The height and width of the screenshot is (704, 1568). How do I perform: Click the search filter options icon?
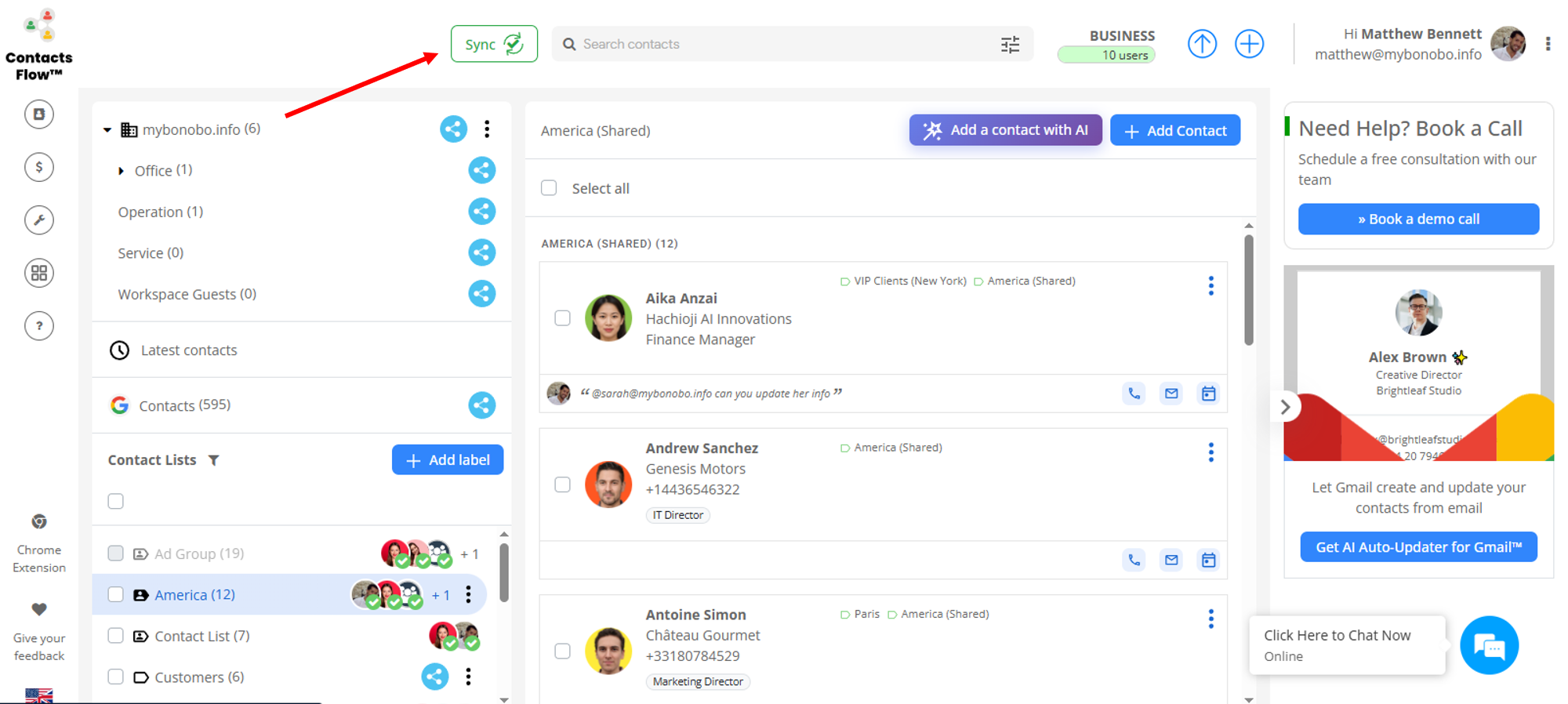click(1010, 45)
